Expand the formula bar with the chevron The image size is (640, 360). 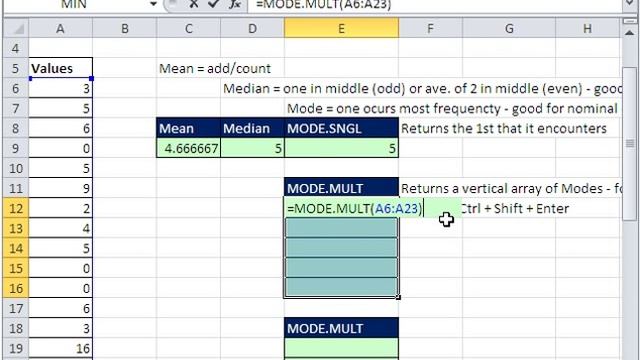click(630, 3)
